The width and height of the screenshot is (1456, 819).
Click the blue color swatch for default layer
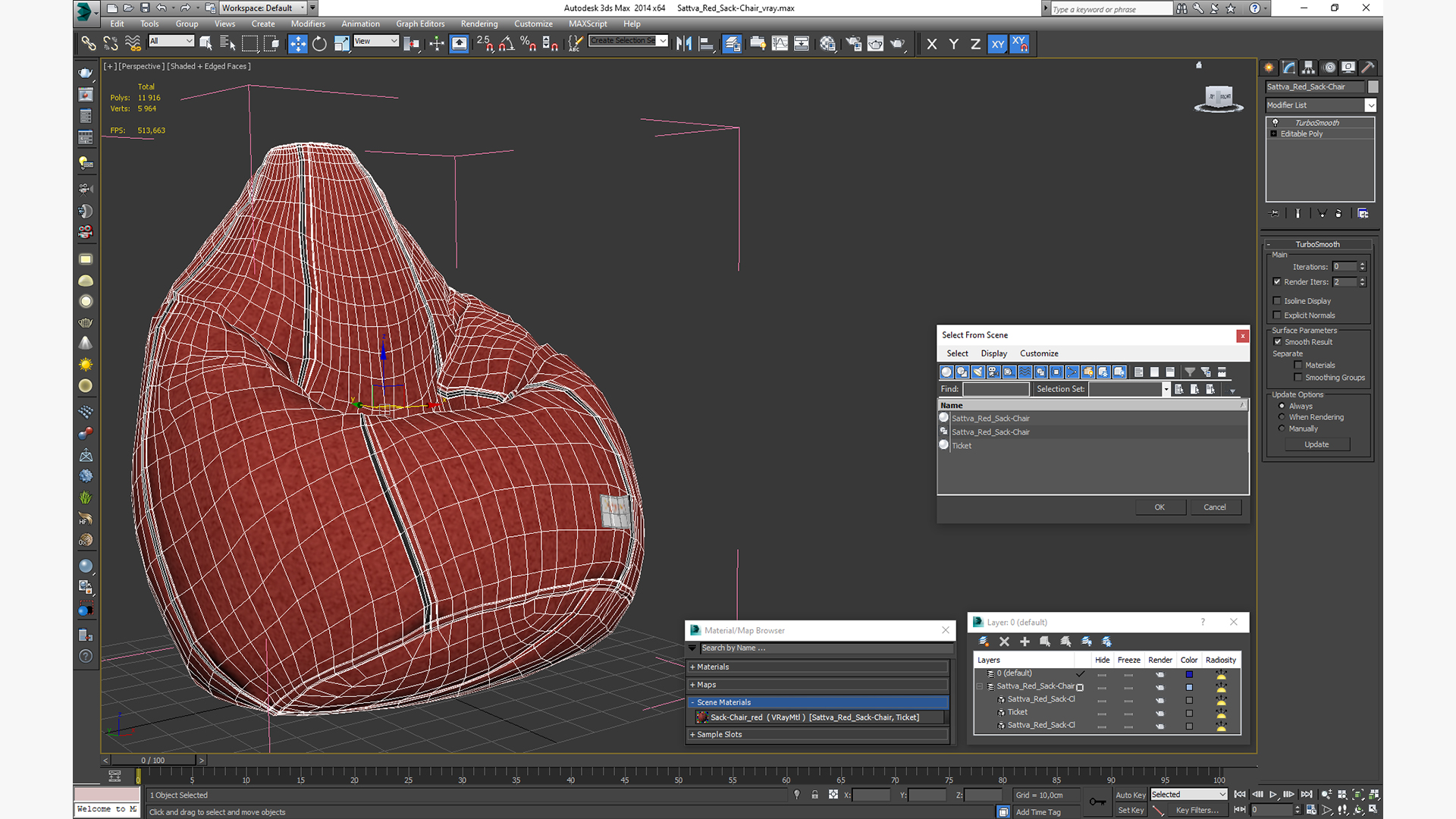click(x=1189, y=674)
